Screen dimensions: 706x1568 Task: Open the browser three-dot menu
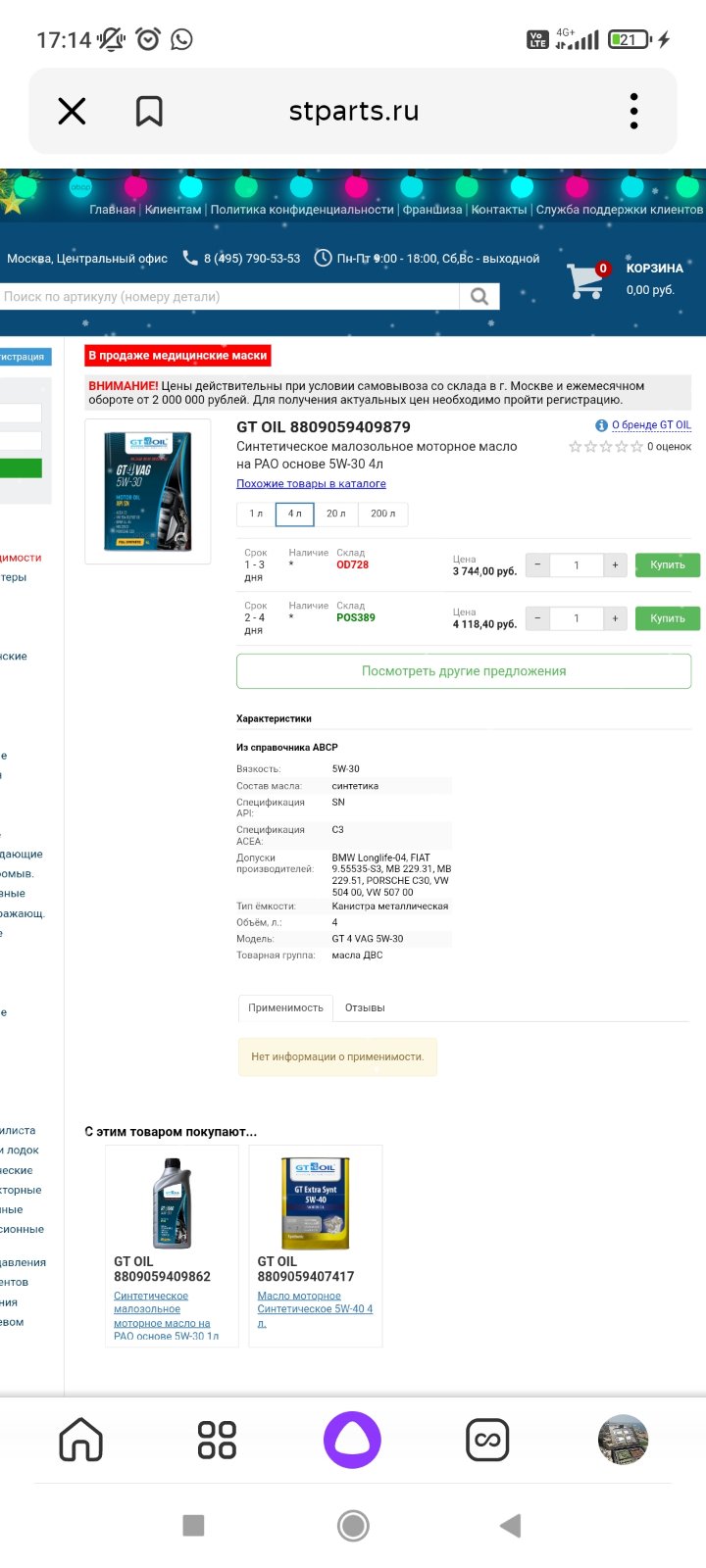tap(634, 111)
